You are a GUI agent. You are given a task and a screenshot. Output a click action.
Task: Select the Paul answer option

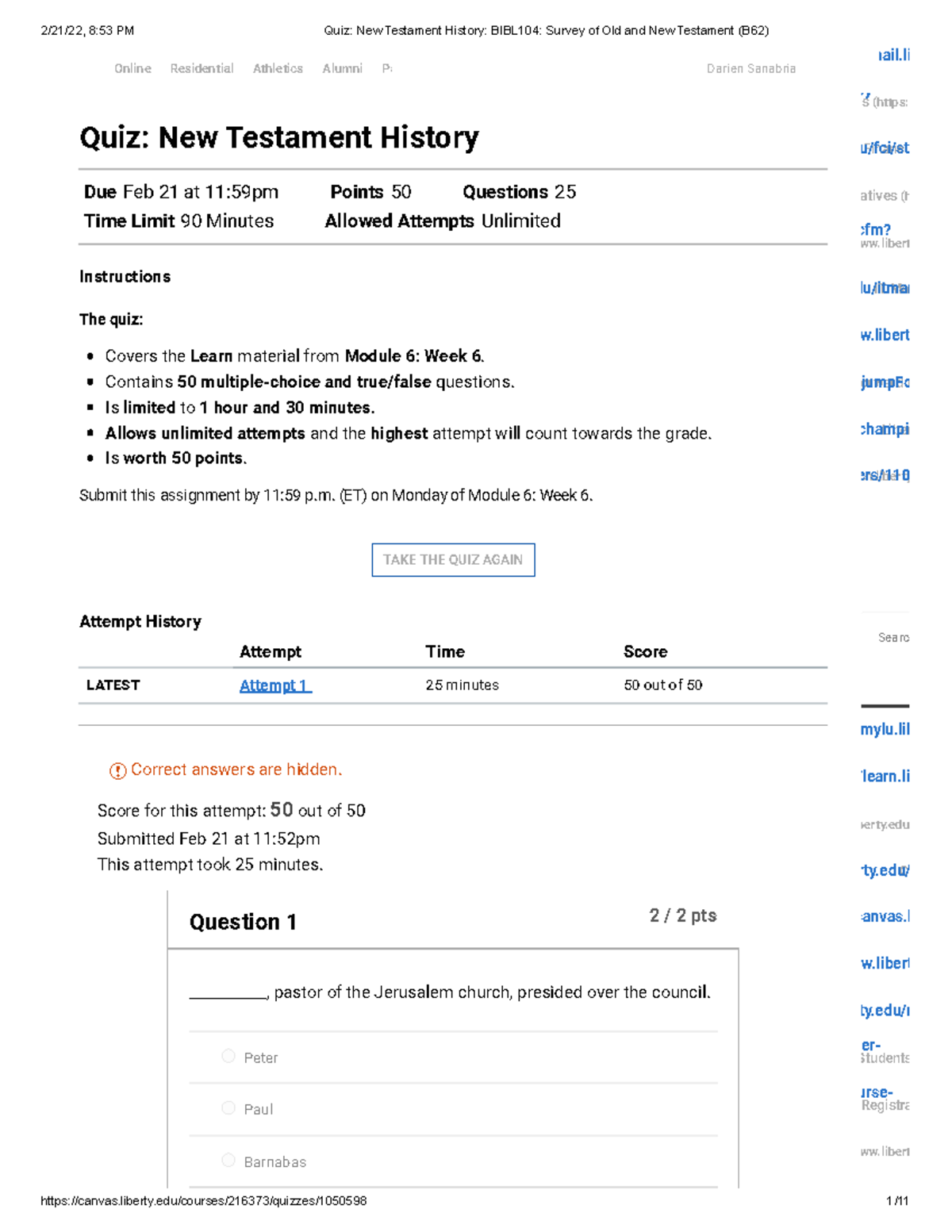(228, 1107)
